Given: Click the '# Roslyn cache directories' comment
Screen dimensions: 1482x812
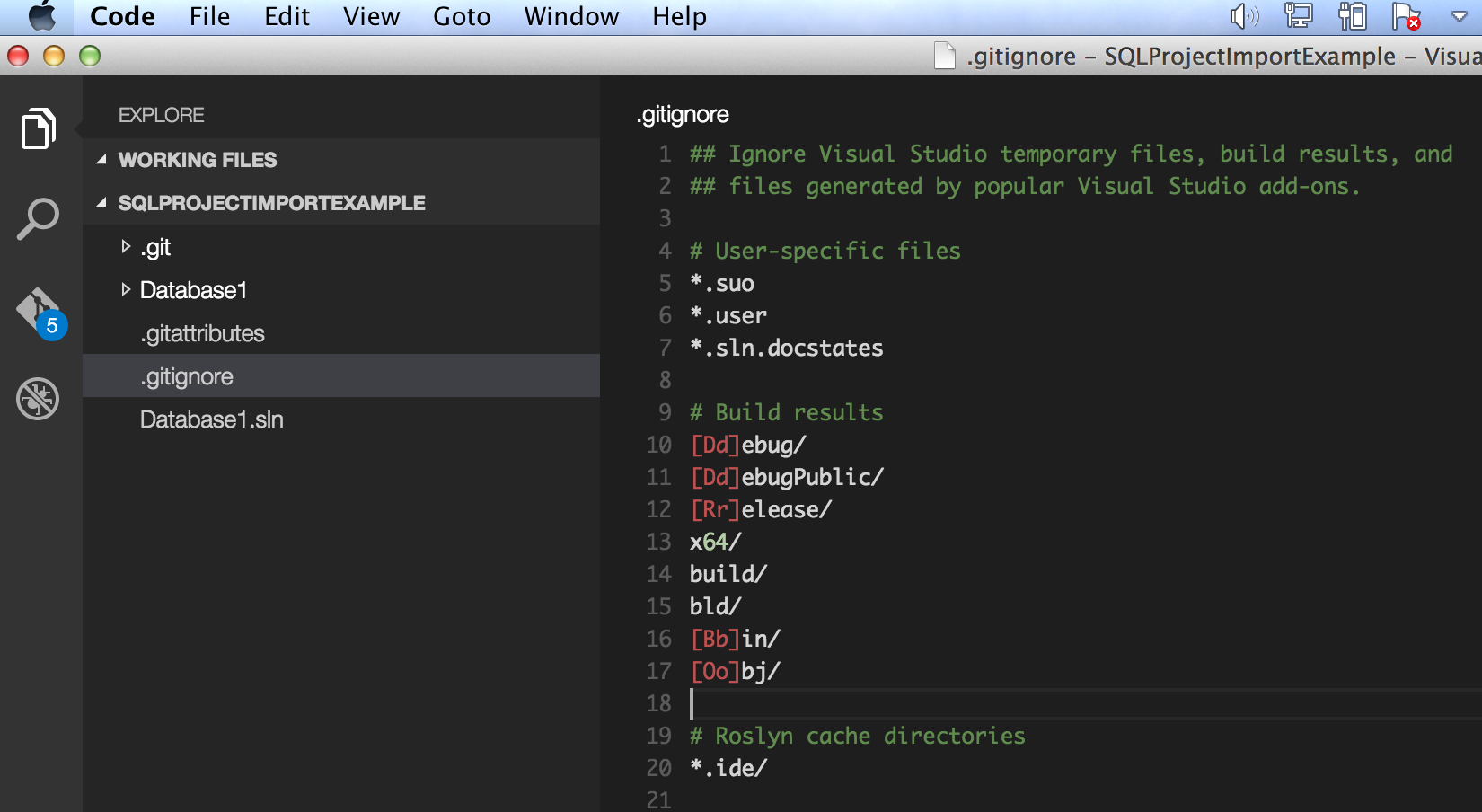Looking at the screenshot, I should pos(857,736).
